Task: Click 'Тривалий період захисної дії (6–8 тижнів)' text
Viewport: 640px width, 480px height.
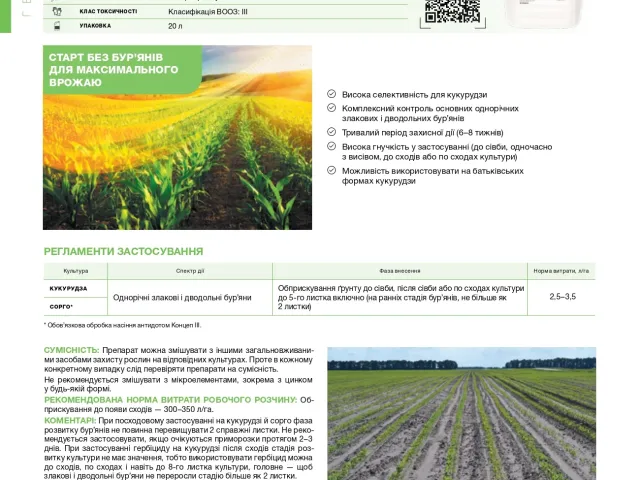Action: click(x=422, y=133)
